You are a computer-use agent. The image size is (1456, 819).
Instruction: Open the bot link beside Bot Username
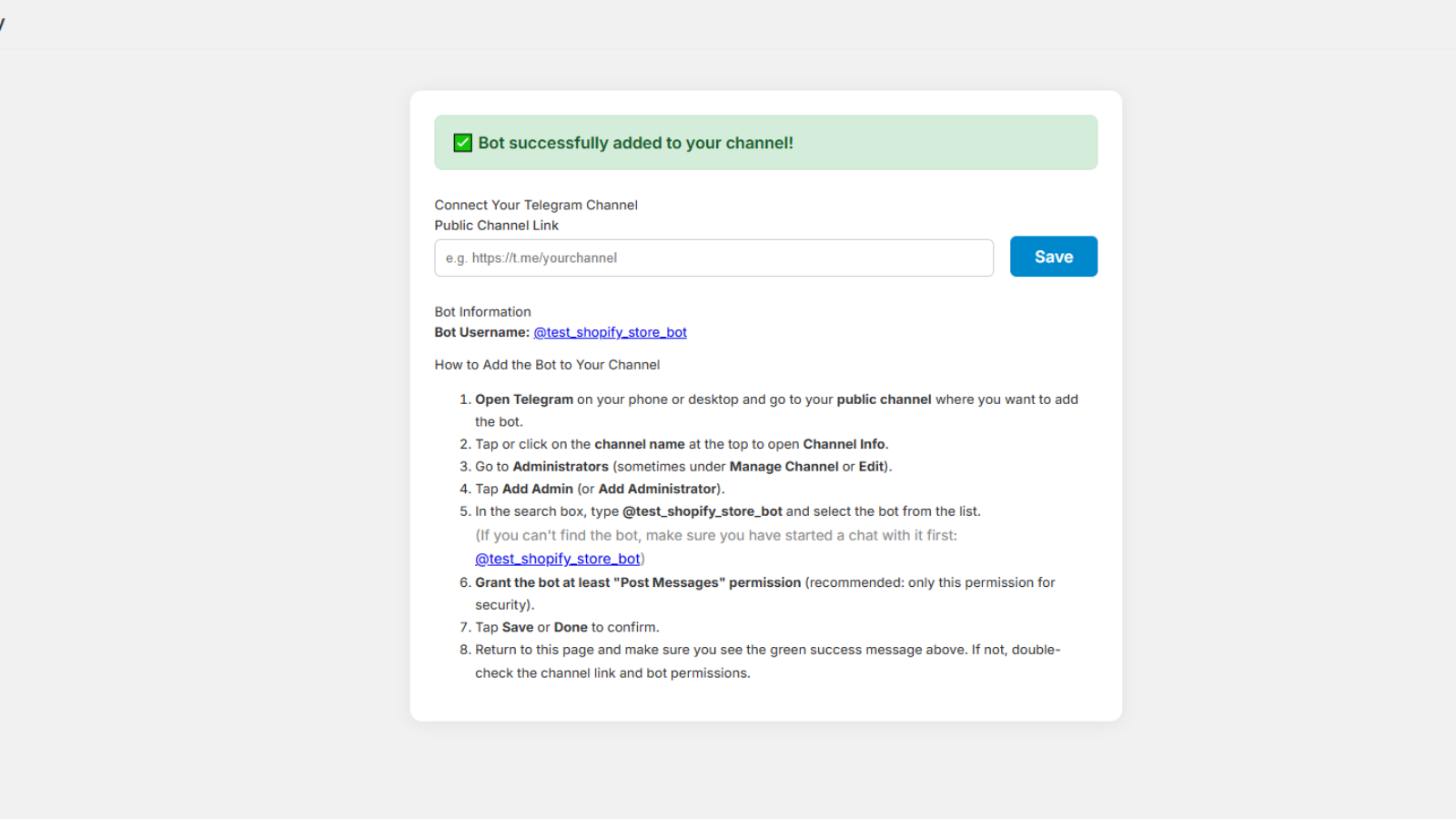610,332
